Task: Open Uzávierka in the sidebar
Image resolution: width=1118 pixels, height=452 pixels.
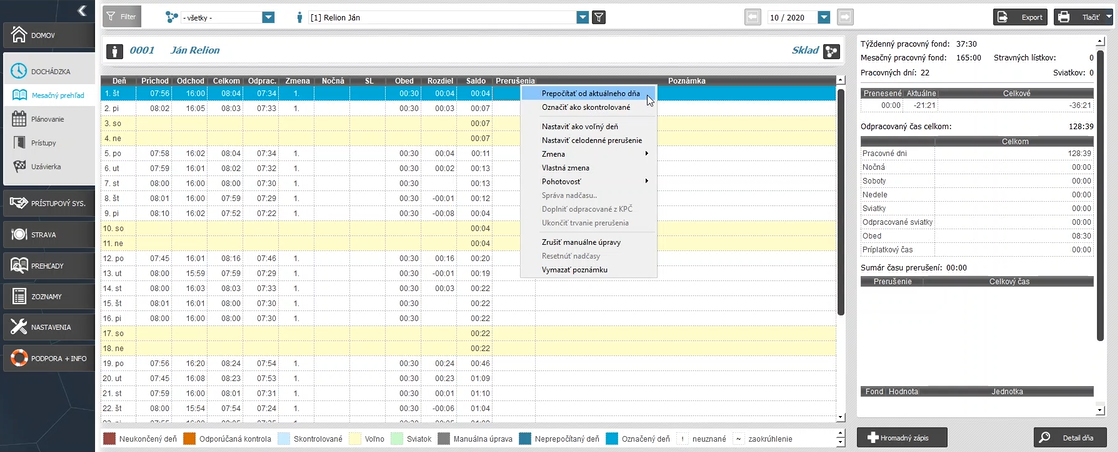Action: pos(48,166)
